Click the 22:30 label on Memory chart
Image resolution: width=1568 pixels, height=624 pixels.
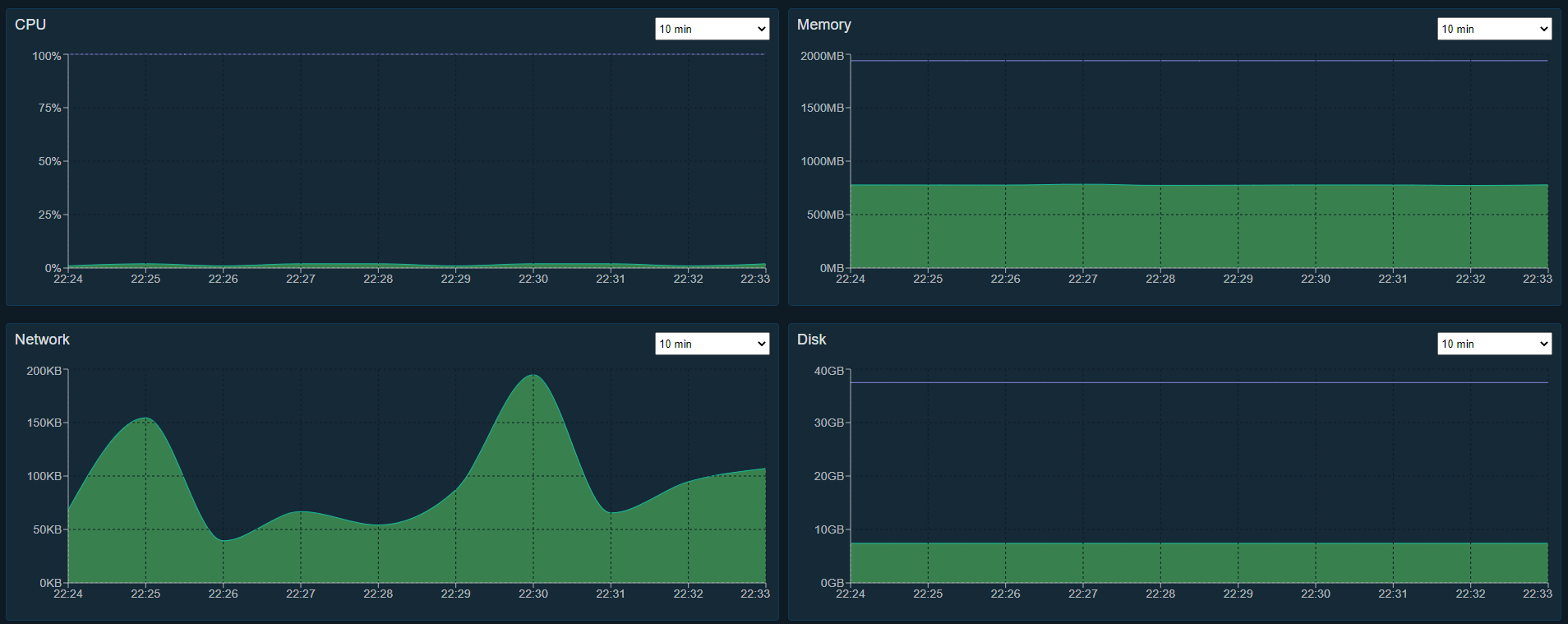point(1316,279)
